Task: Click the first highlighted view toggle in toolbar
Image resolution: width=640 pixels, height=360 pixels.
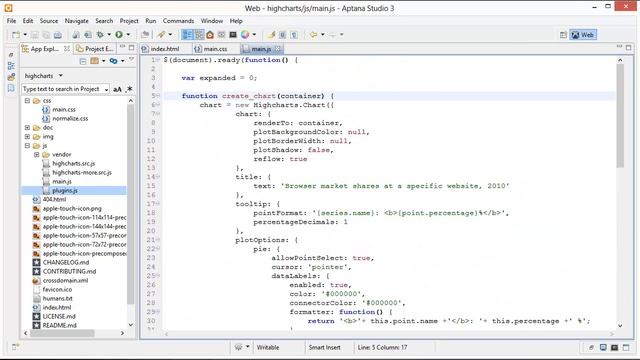Action: [x=187, y=35]
